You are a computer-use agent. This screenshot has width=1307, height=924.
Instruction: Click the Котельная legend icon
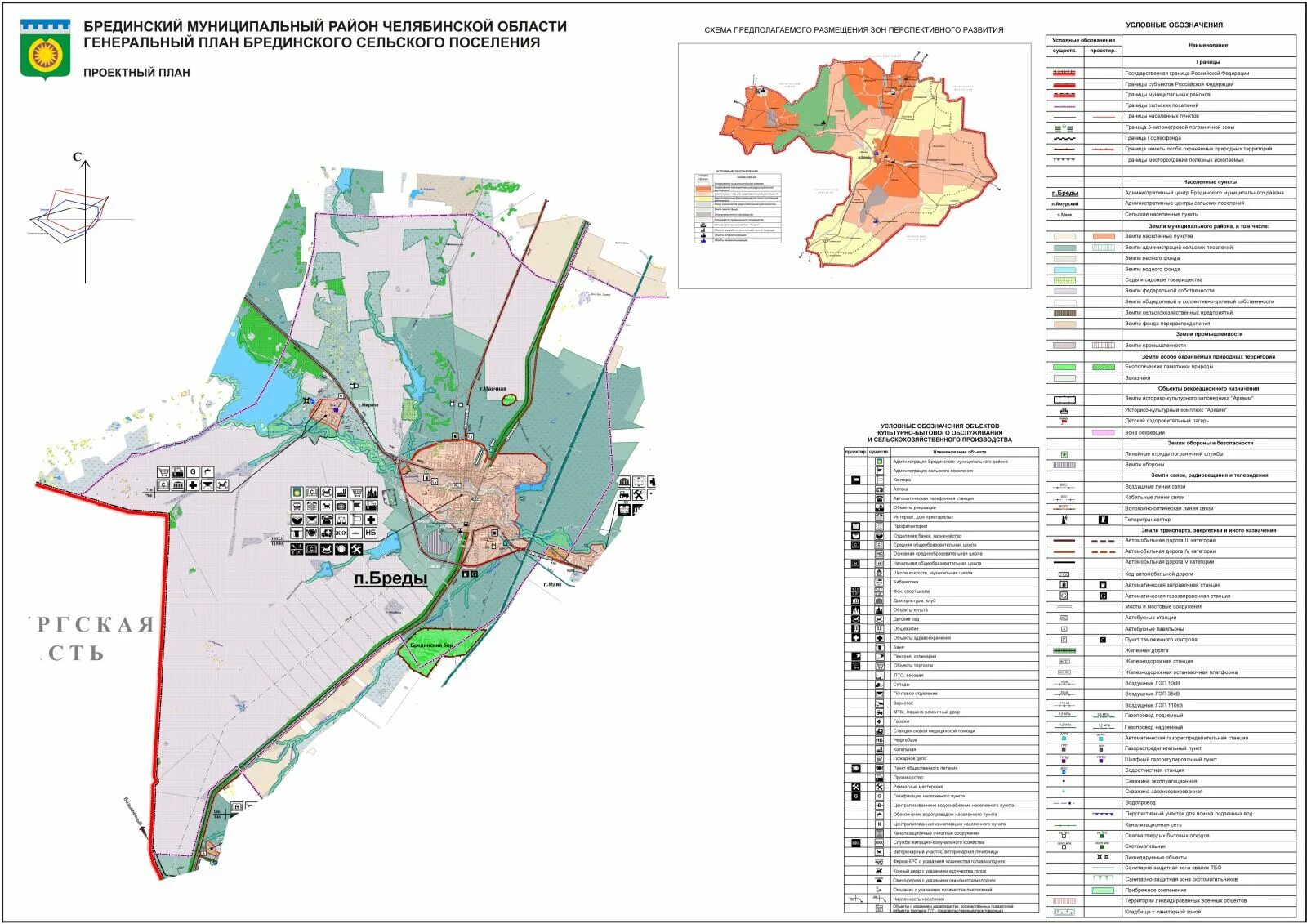pos(879,749)
